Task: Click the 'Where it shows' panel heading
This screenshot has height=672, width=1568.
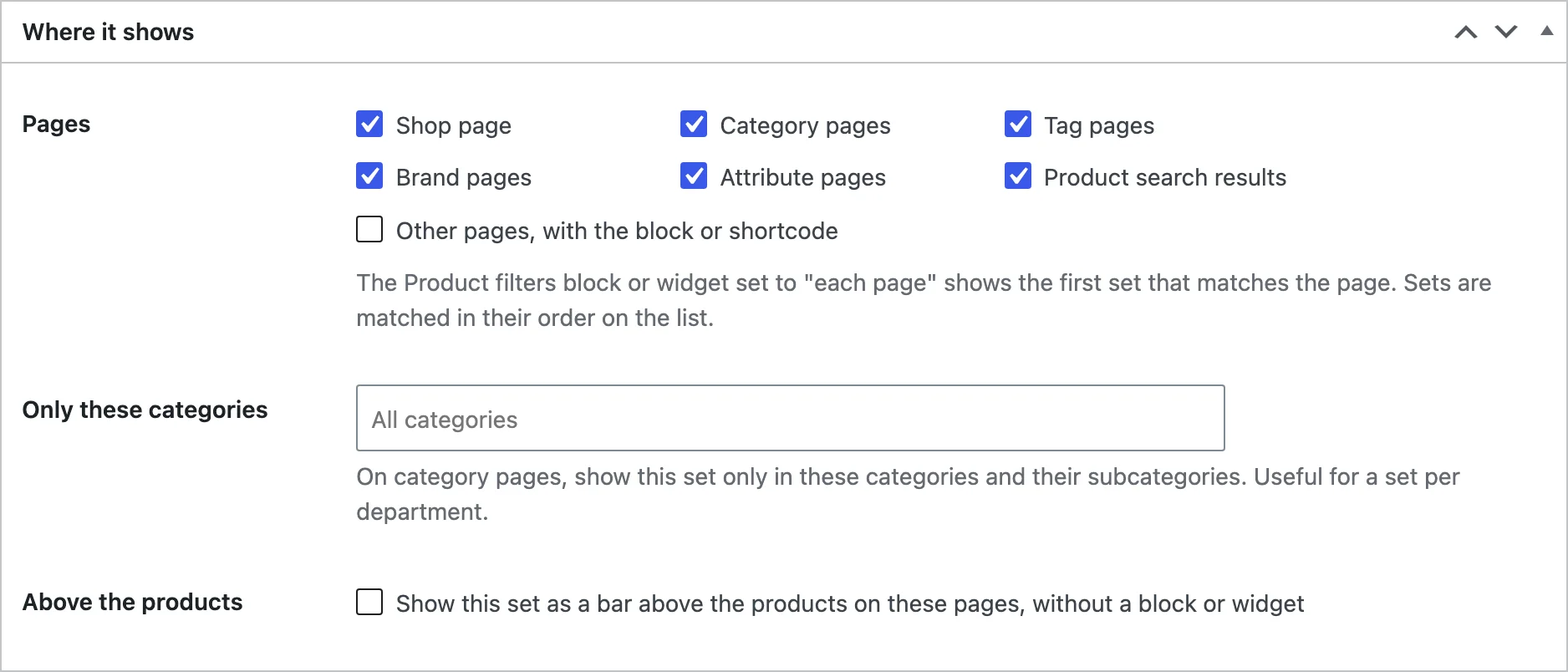Action: [x=109, y=32]
